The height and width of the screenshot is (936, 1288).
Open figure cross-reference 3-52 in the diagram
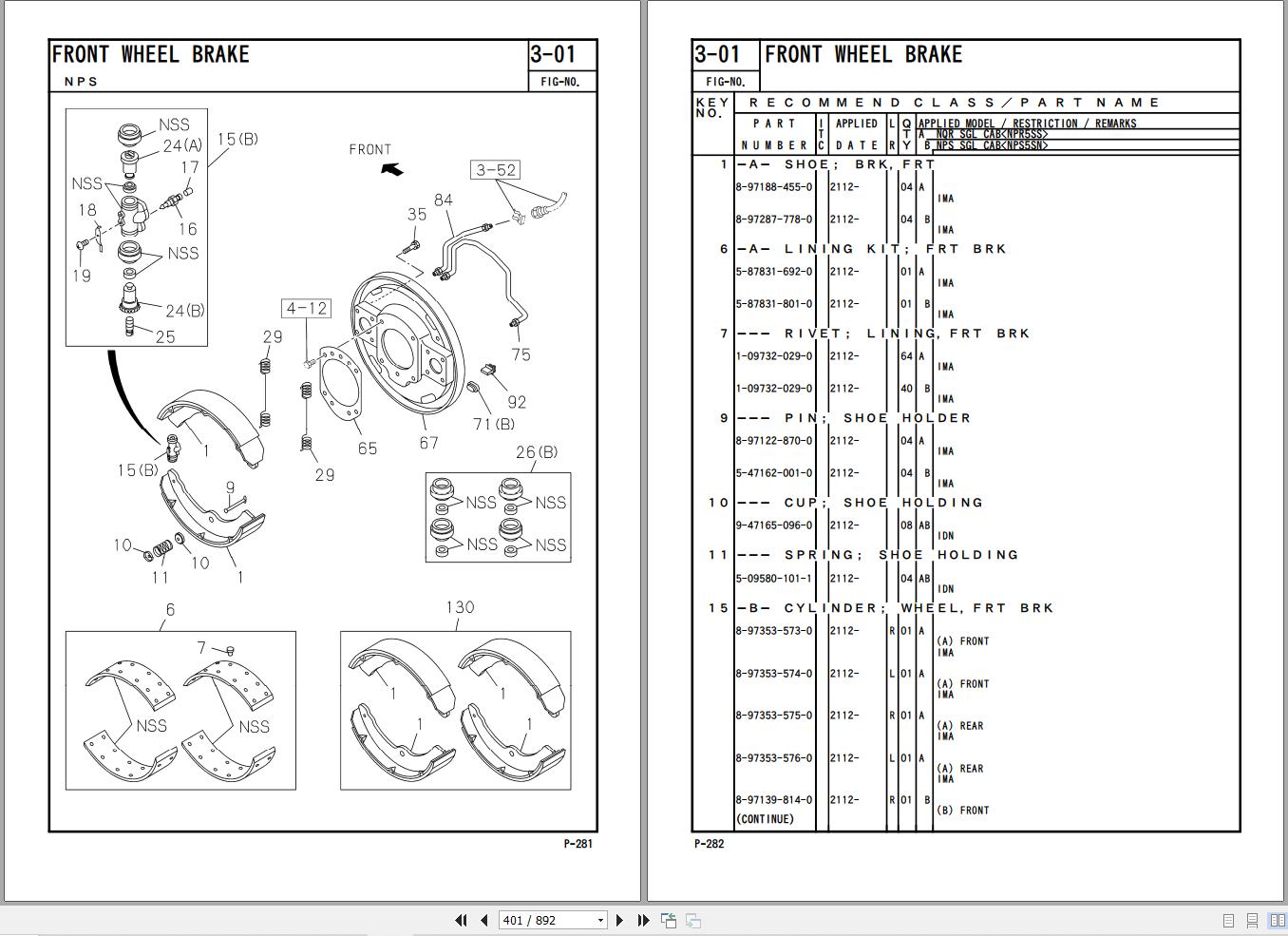pos(497,169)
